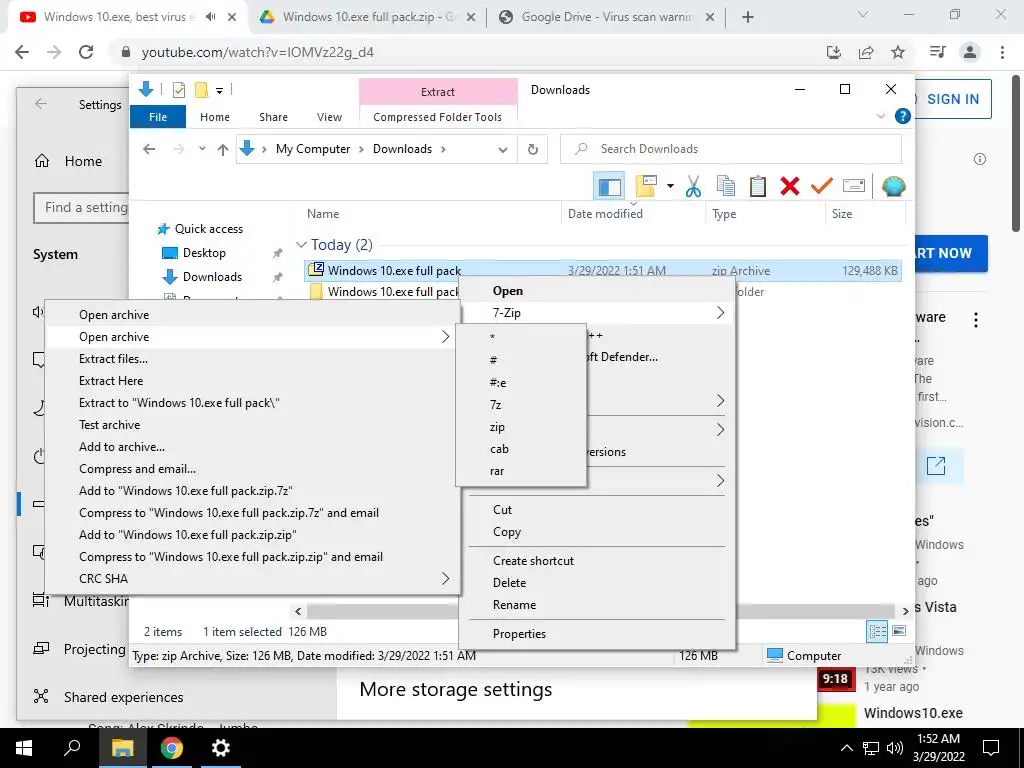Screen dimensions: 1024x768
Task: Open Downloads in Quick access pane
Action: tap(212, 277)
